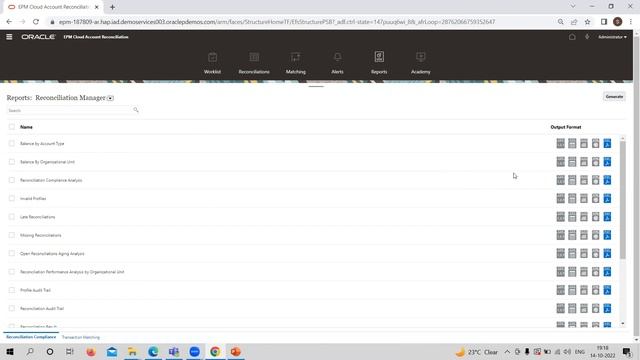Open the Administrator user menu
Screen dimensions: 640x360
pyautogui.click(x=612, y=37)
